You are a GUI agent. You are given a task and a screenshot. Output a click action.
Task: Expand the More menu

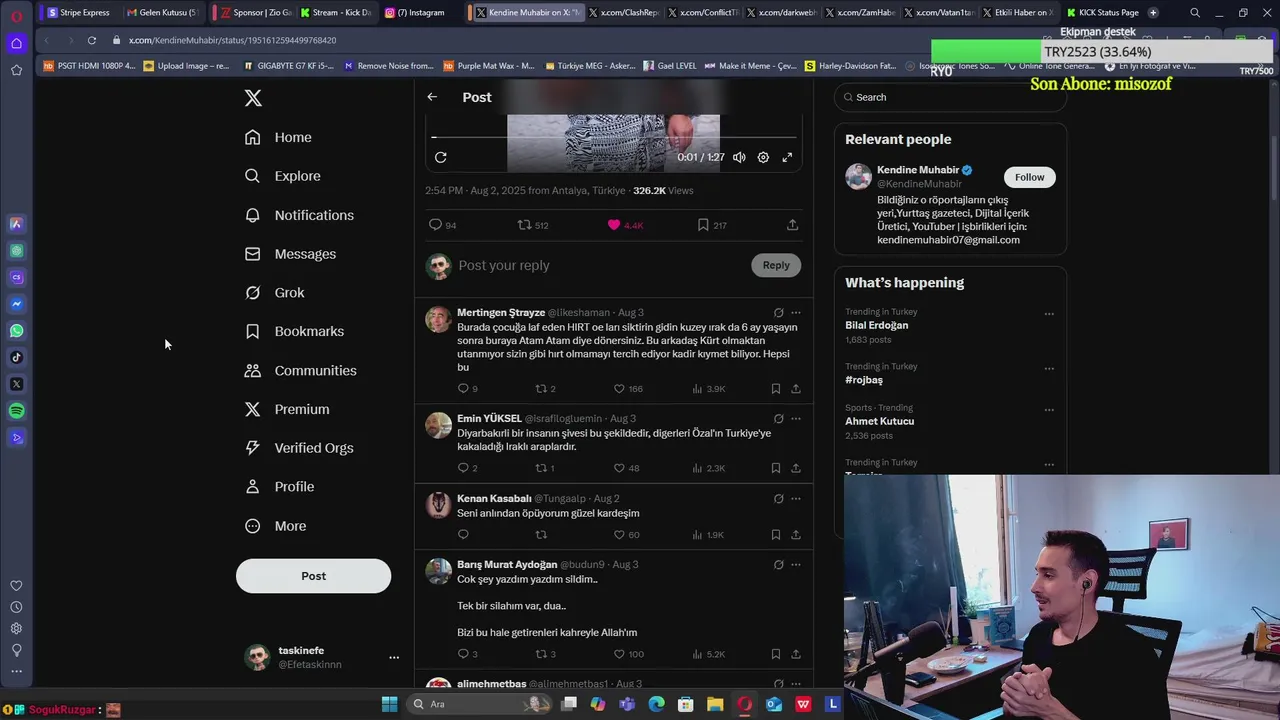tap(276, 526)
